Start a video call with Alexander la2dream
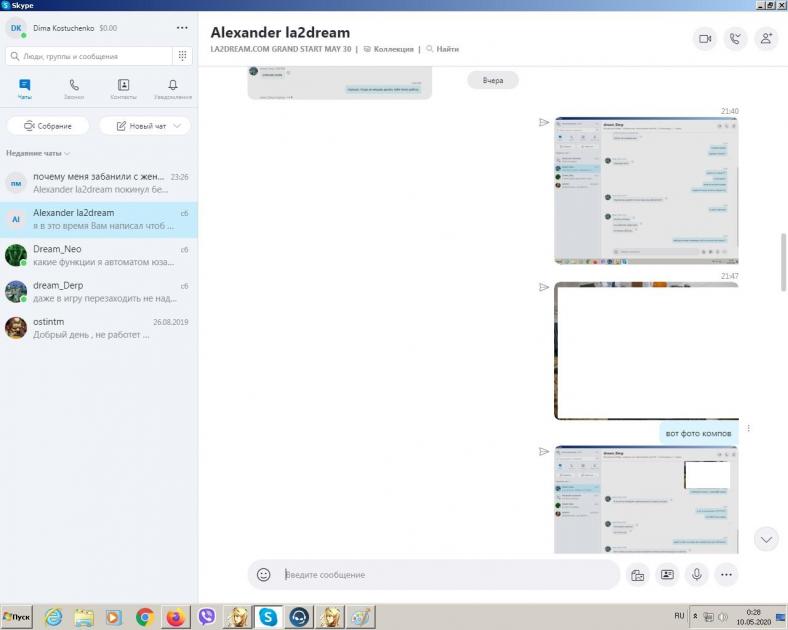This screenshot has height=630, width=788. coord(705,38)
